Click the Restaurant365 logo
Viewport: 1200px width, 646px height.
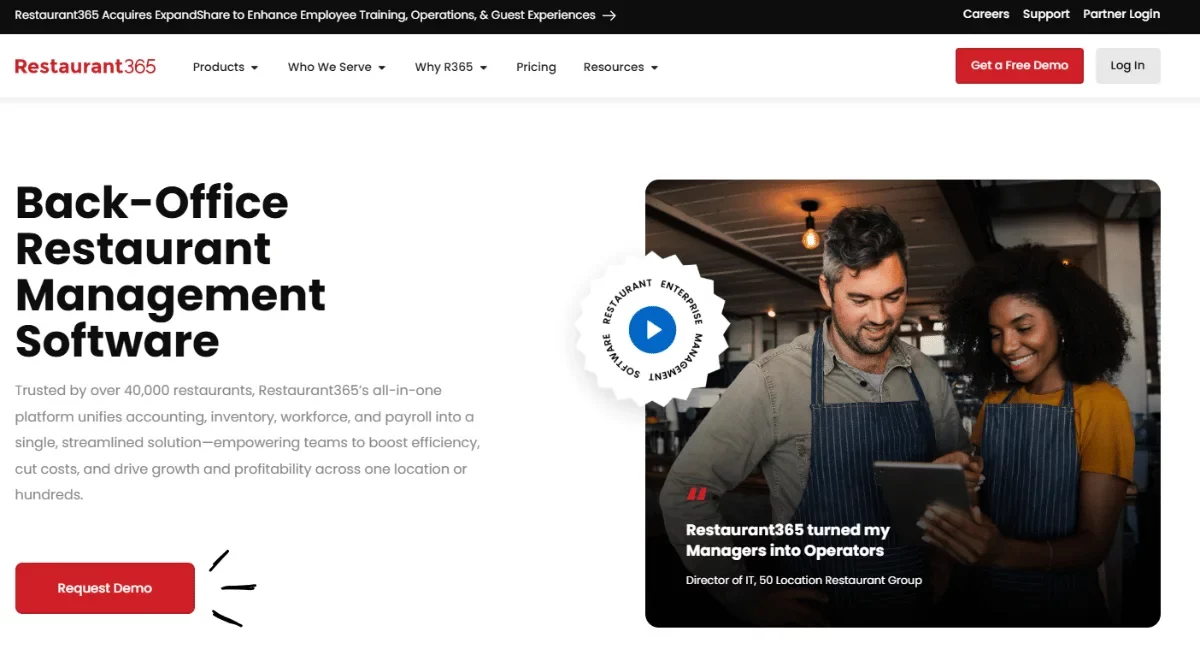[x=85, y=66]
